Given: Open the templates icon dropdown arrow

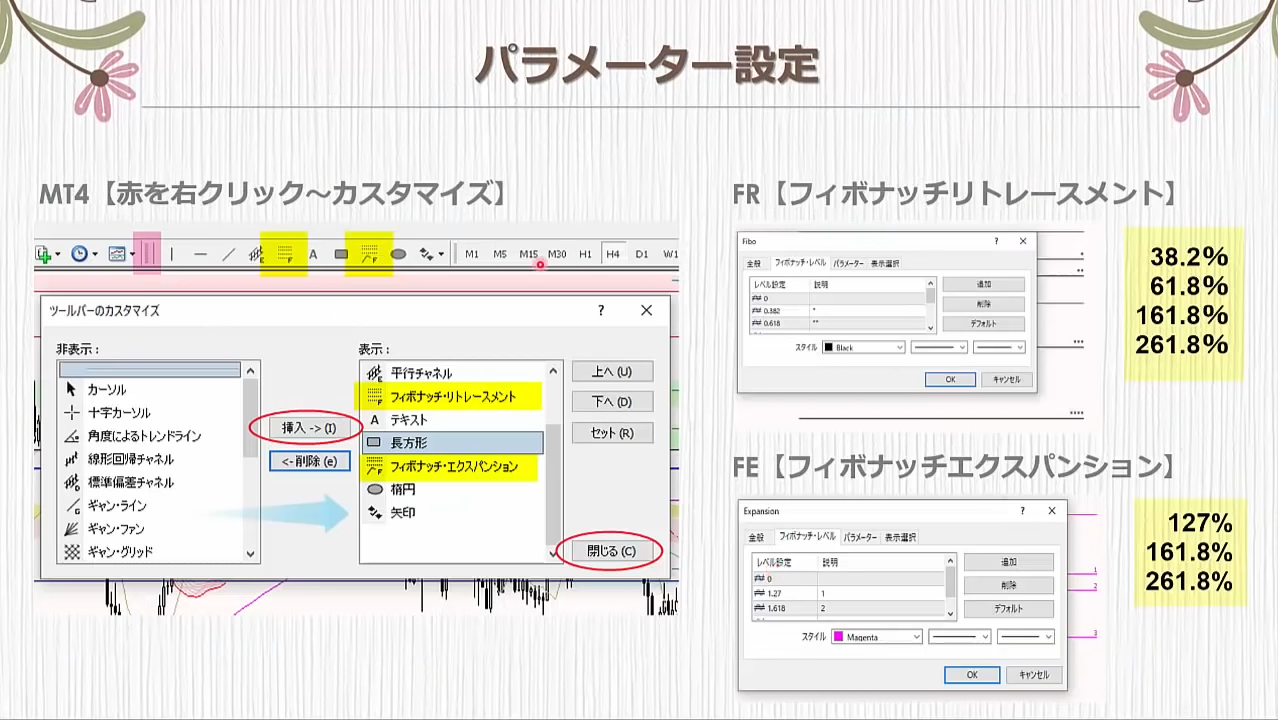Looking at the screenshot, I should point(132,254).
